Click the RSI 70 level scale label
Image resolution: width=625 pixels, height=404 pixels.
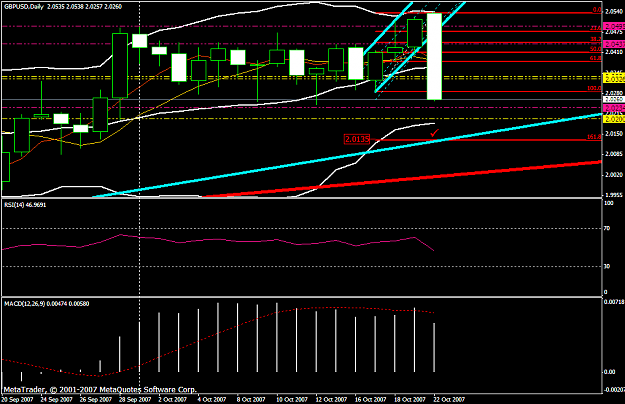[x=607, y=229]
